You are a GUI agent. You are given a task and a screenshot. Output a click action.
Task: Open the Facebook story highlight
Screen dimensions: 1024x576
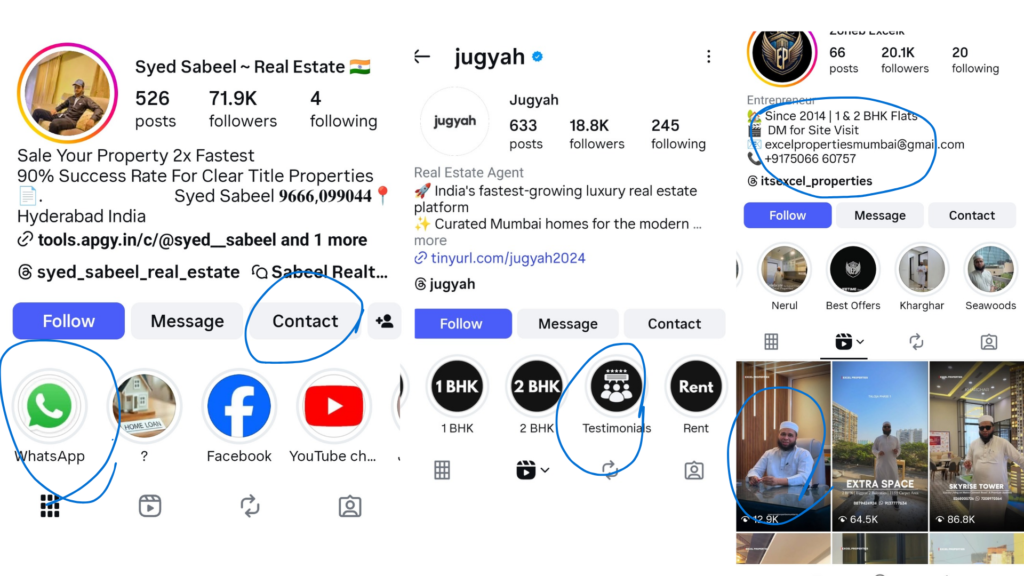(238, 406)
